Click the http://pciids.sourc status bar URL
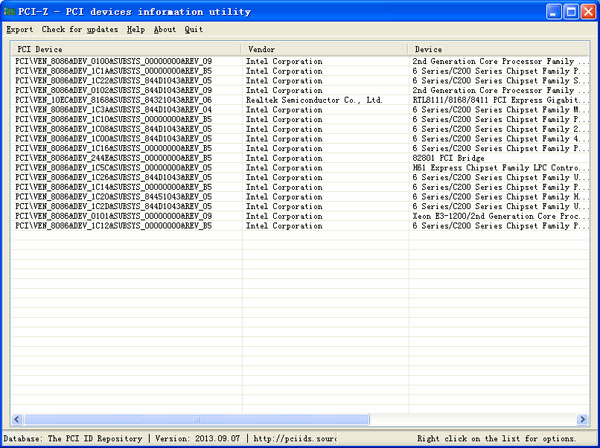Image resolution: width=600 pixels, height=448 pixels. tap(295, 438)
